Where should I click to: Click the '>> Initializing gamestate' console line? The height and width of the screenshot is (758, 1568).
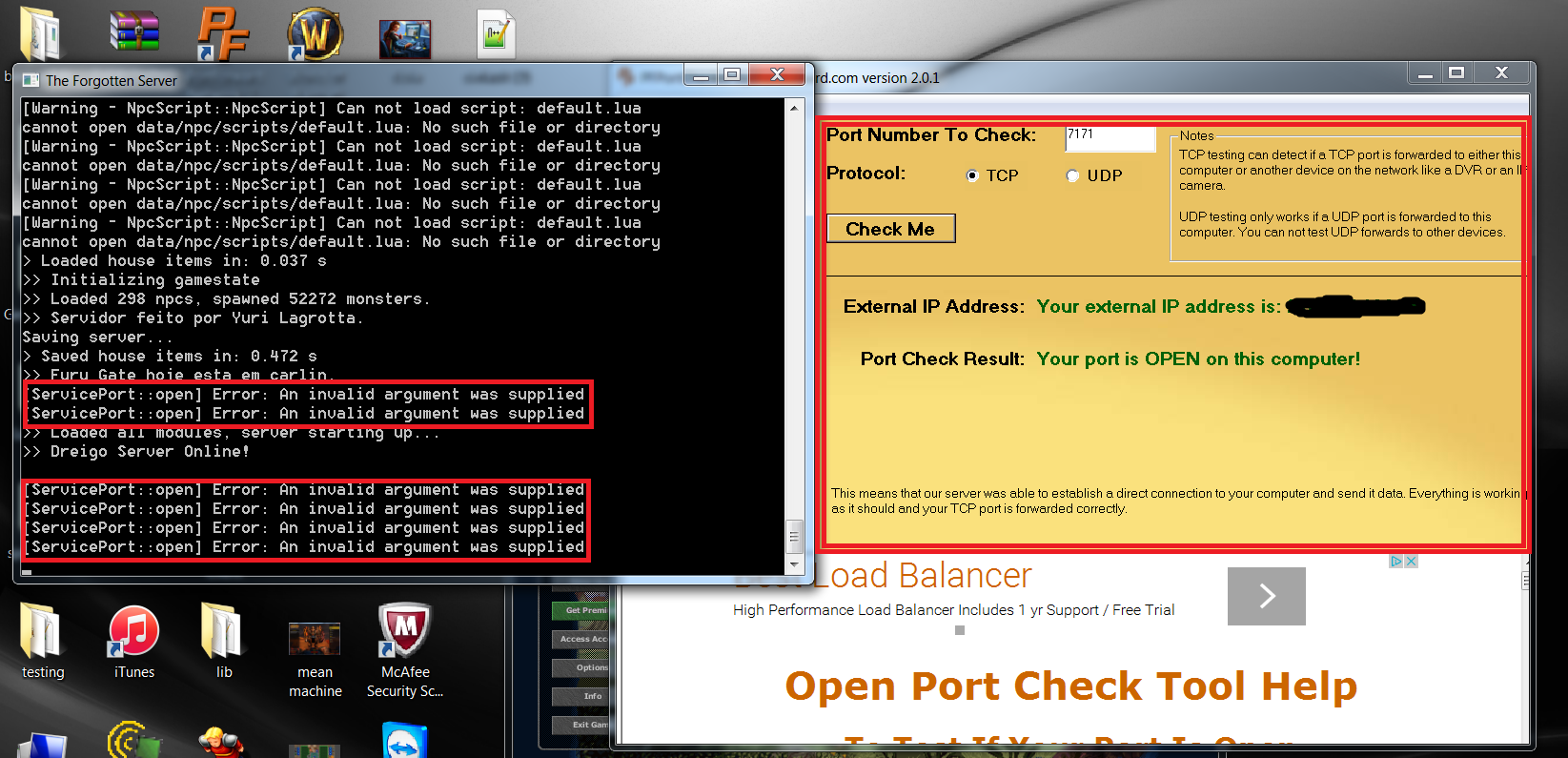click(x=141, y=280)
